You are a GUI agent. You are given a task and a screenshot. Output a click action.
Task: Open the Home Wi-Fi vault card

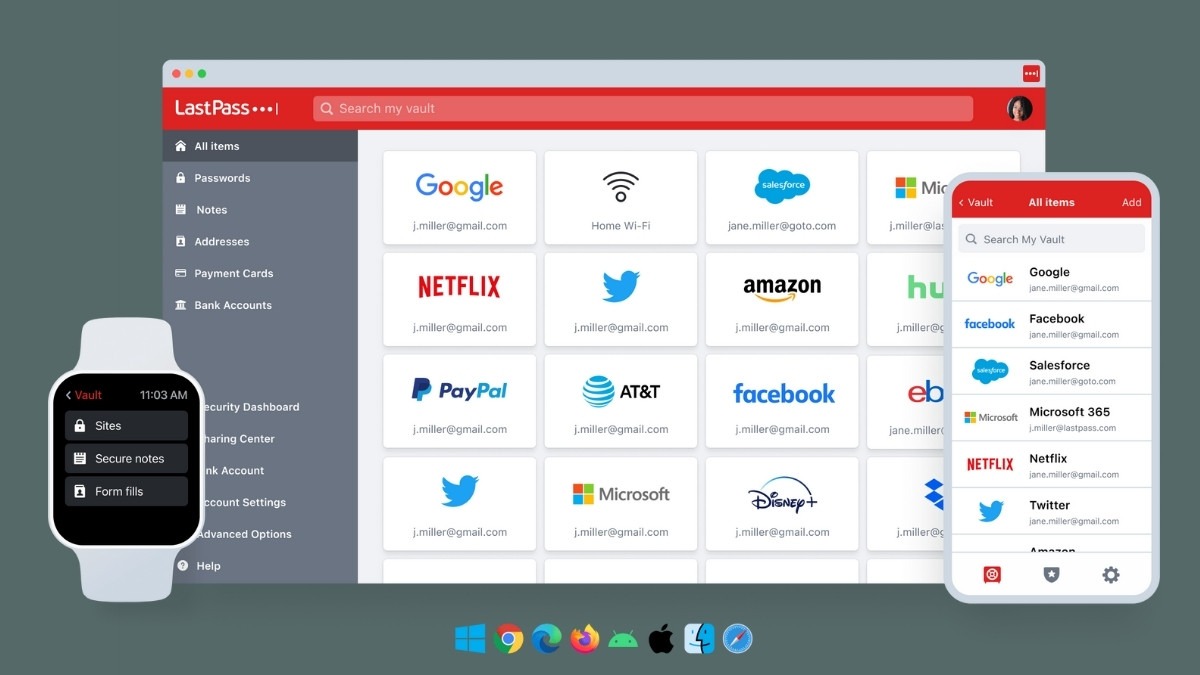pos(621,197)
